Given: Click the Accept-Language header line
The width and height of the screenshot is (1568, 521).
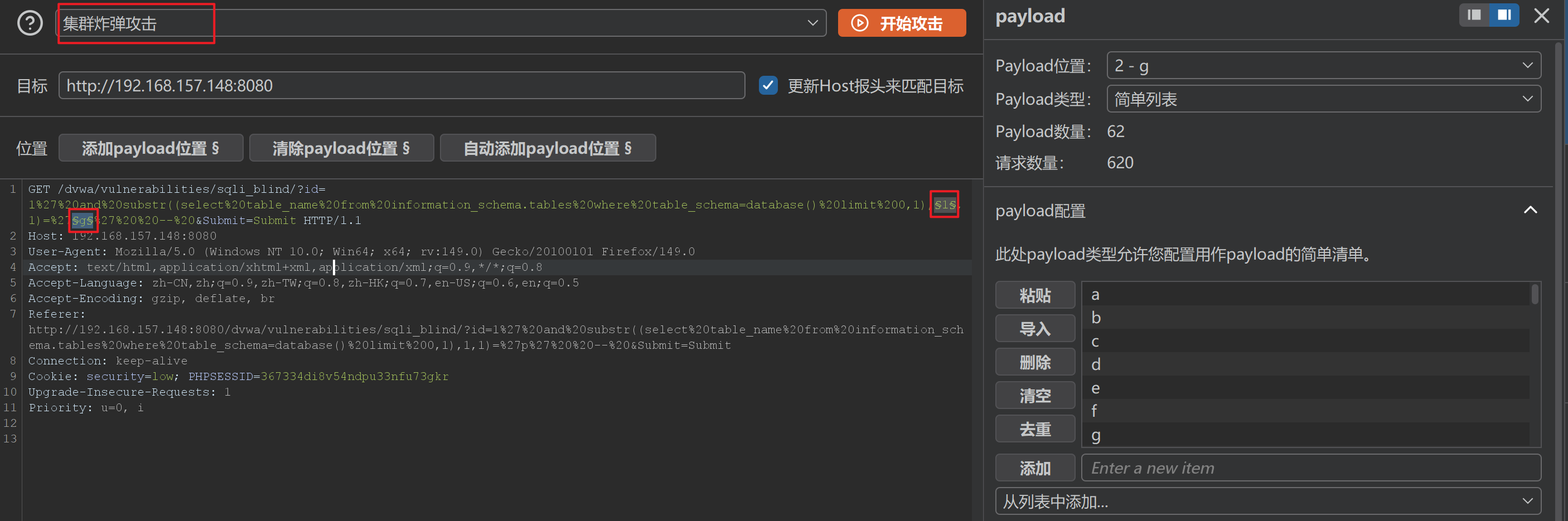Looking at the screenshot, I should (x=304, y=283).
